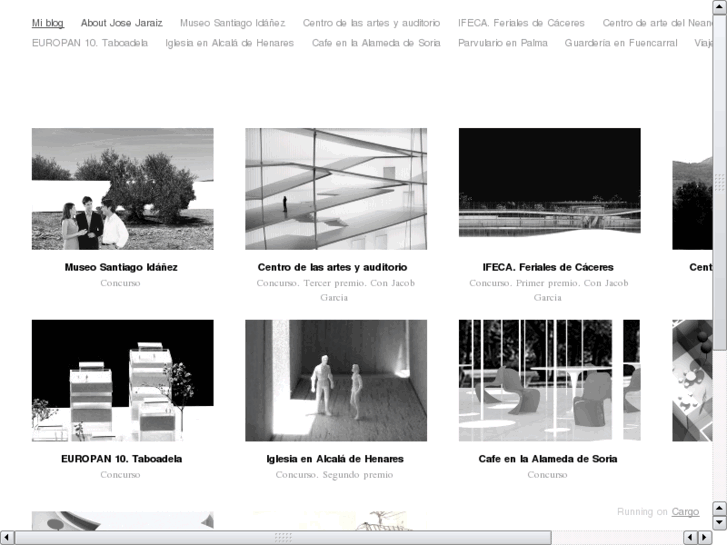Open Iglesia en Alcalá de Henares thumbnail
727x545 pixels.
pos(336,380)
